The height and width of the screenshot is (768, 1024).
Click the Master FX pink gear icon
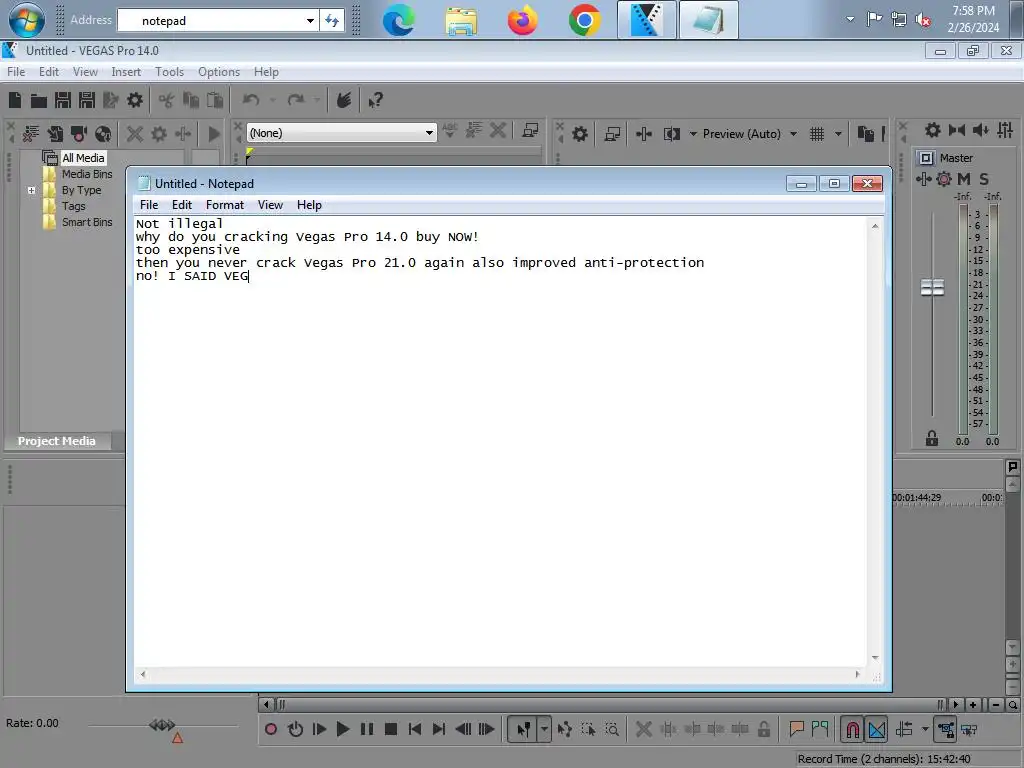point(944,179)
